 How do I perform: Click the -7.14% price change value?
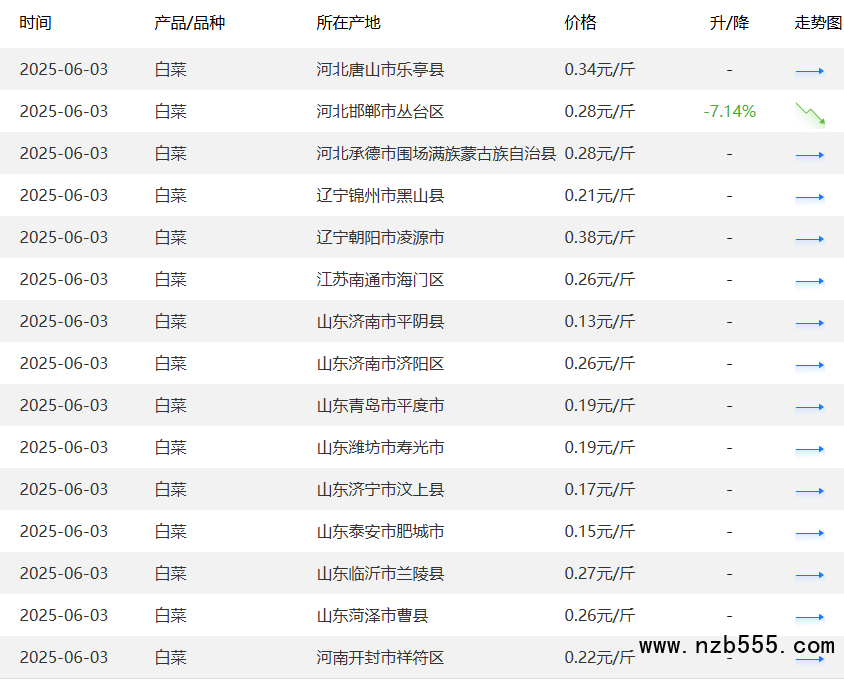pyautogui.click(x=729, y=111)
